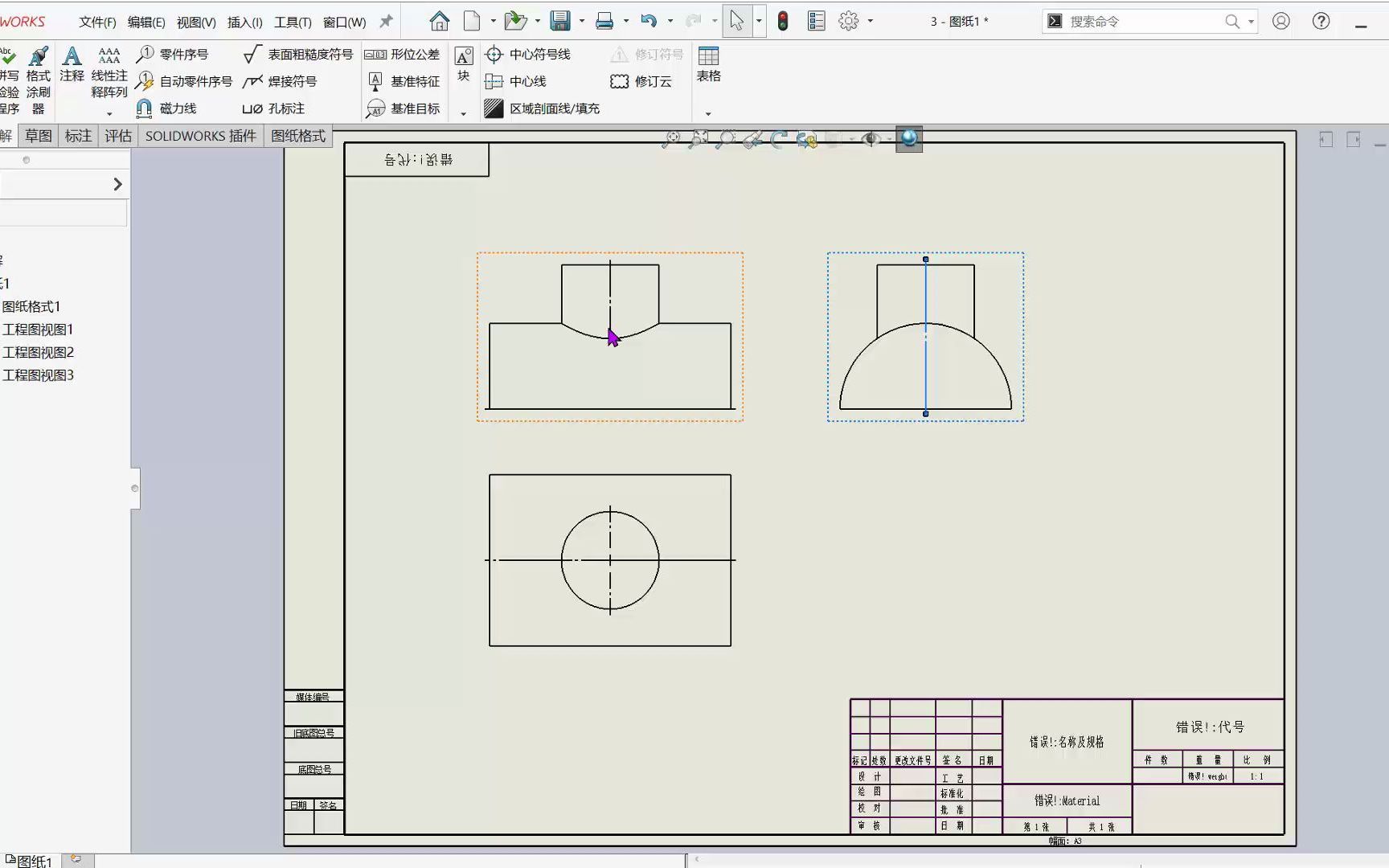Image resolution: width=1389 pixels, height=868 pixels.
Task: Open the 插入(I) menu
Action: point(245,22)
